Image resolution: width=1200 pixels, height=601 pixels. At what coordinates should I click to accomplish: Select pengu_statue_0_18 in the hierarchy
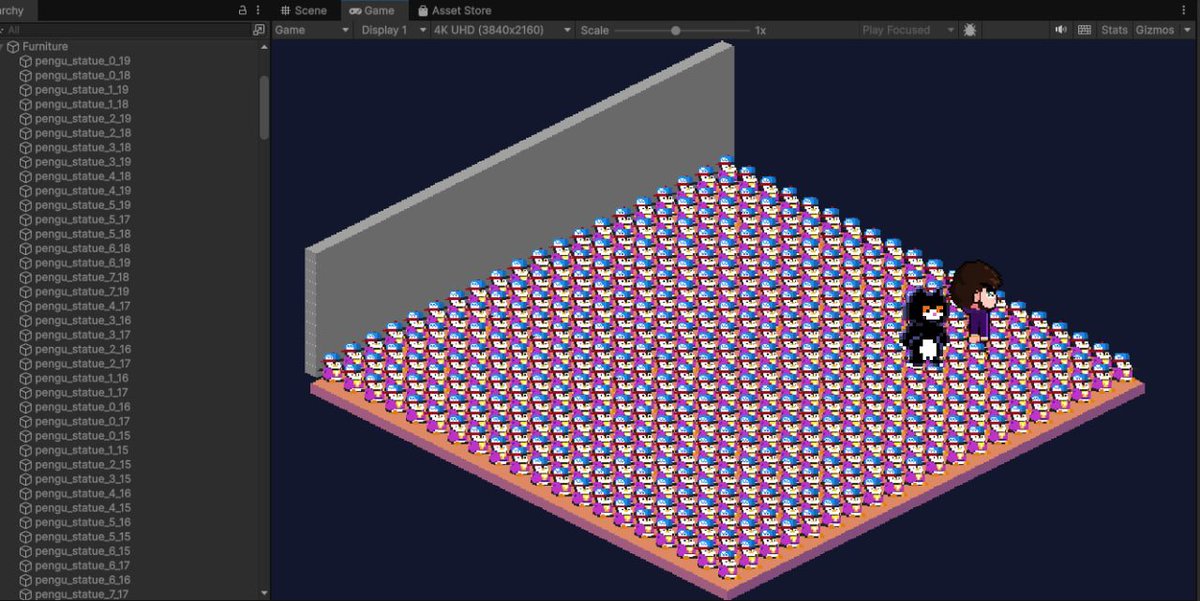(83, 75)
